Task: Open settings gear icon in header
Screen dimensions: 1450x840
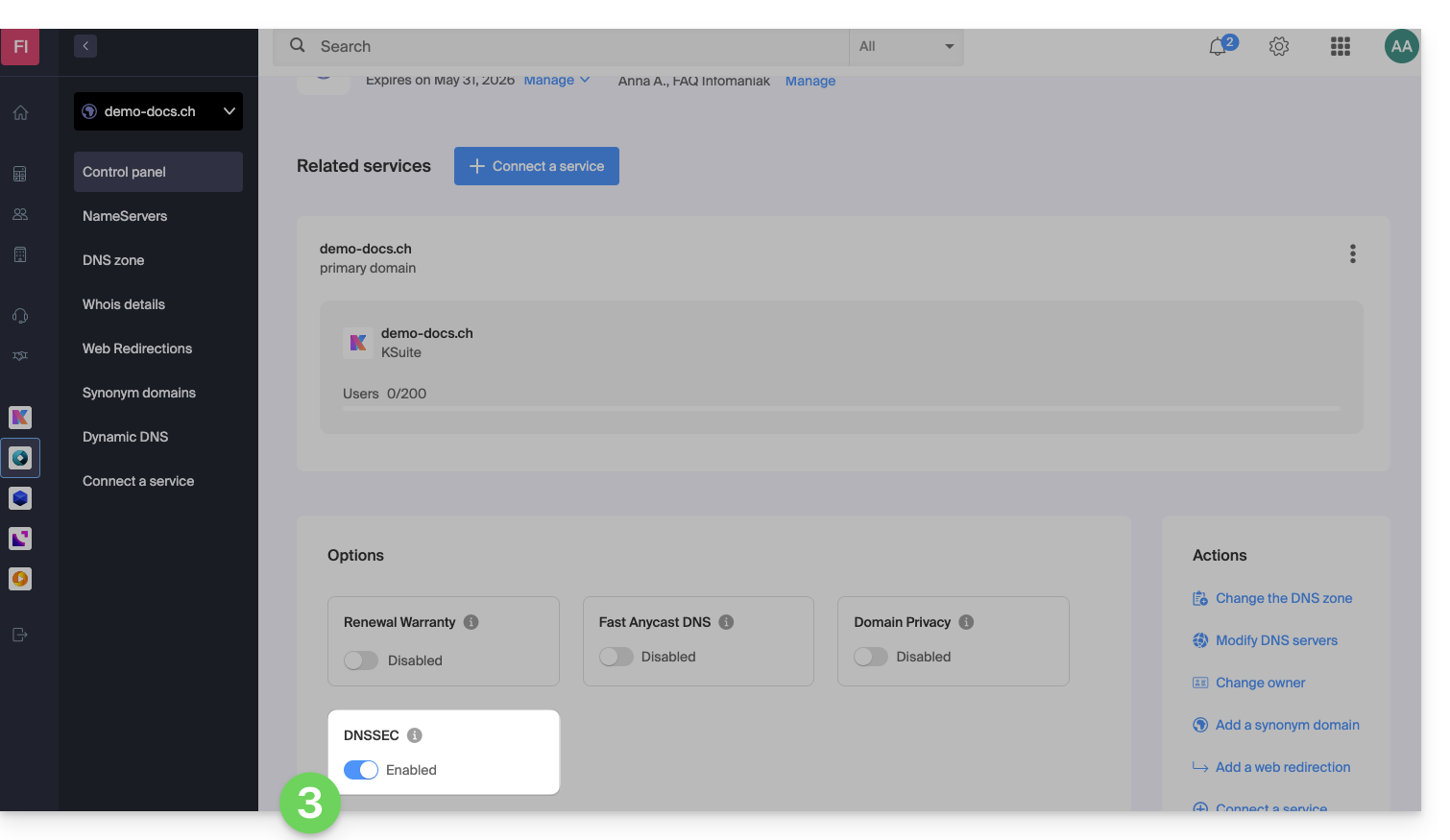Action: point(1278,46)
